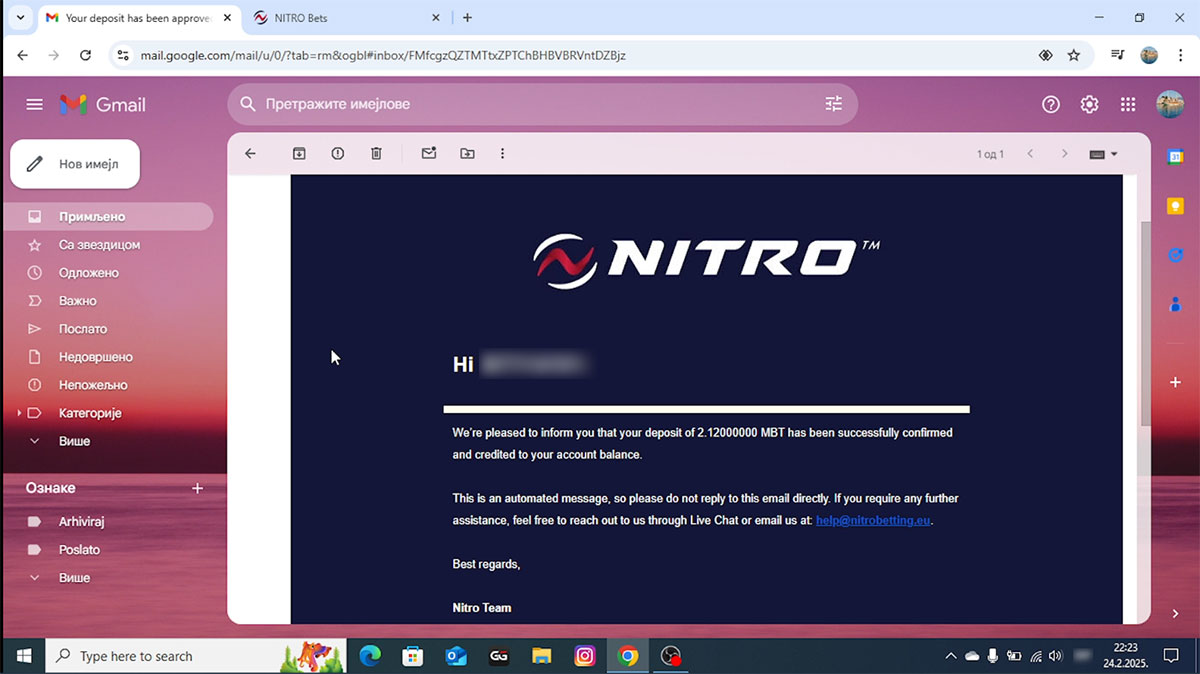Viewport: 1200px width, 674px height.
Task: Open Gmail settings gear
Action: click(1089, 104)
